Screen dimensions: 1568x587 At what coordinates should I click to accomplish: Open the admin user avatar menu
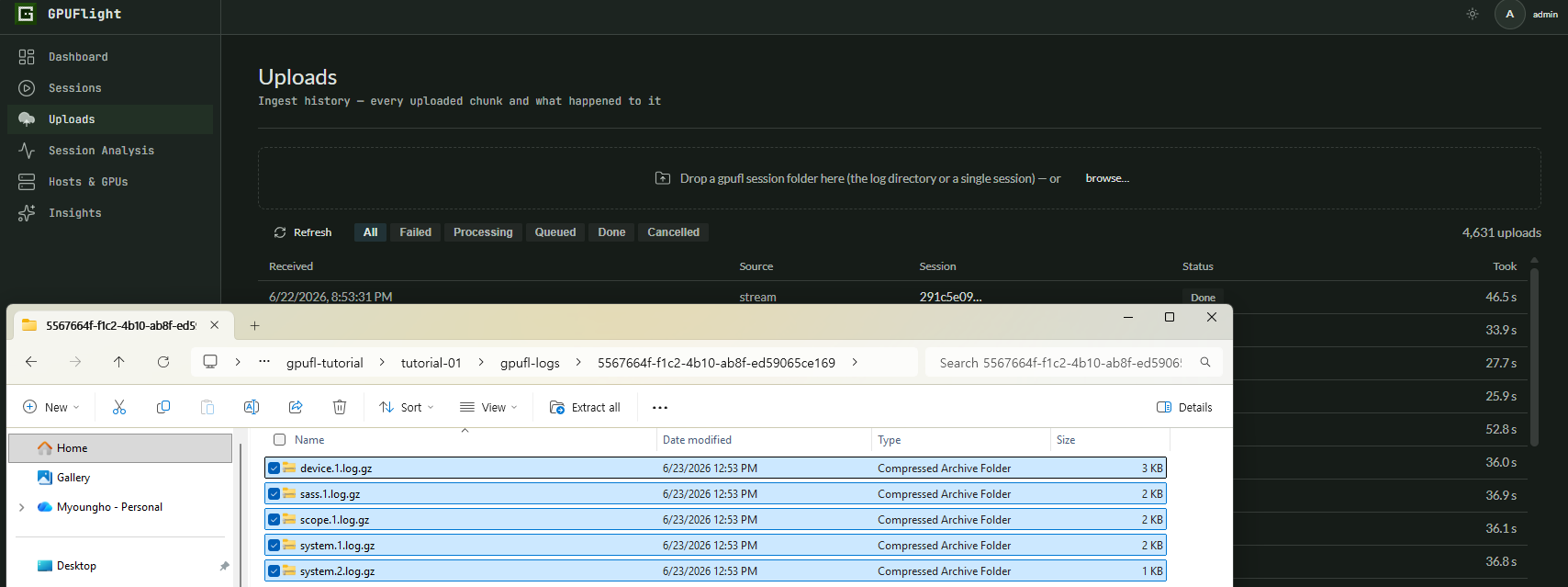[x=1509, y=14]
